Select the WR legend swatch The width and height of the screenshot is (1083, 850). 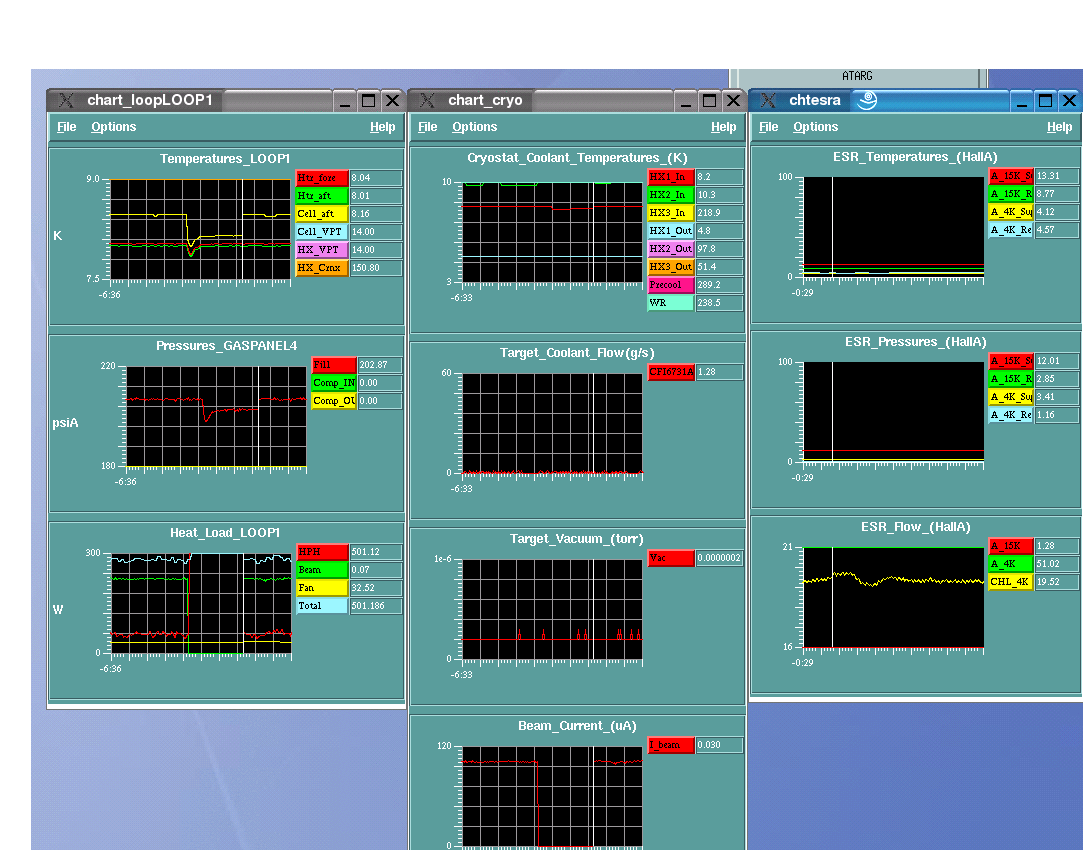[x=671, y=303]
